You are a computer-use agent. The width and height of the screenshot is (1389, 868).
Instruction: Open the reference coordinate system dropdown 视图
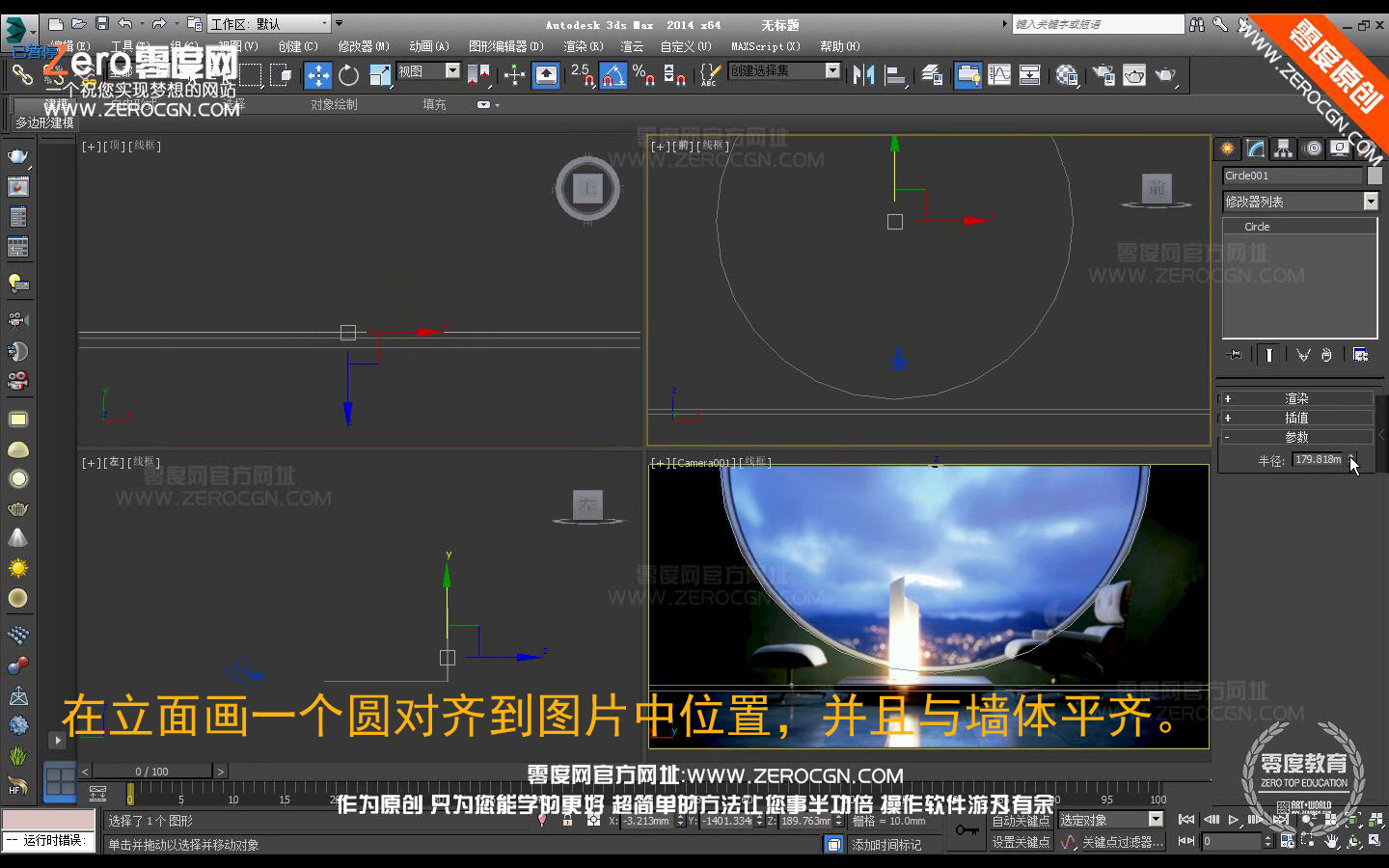428,71
